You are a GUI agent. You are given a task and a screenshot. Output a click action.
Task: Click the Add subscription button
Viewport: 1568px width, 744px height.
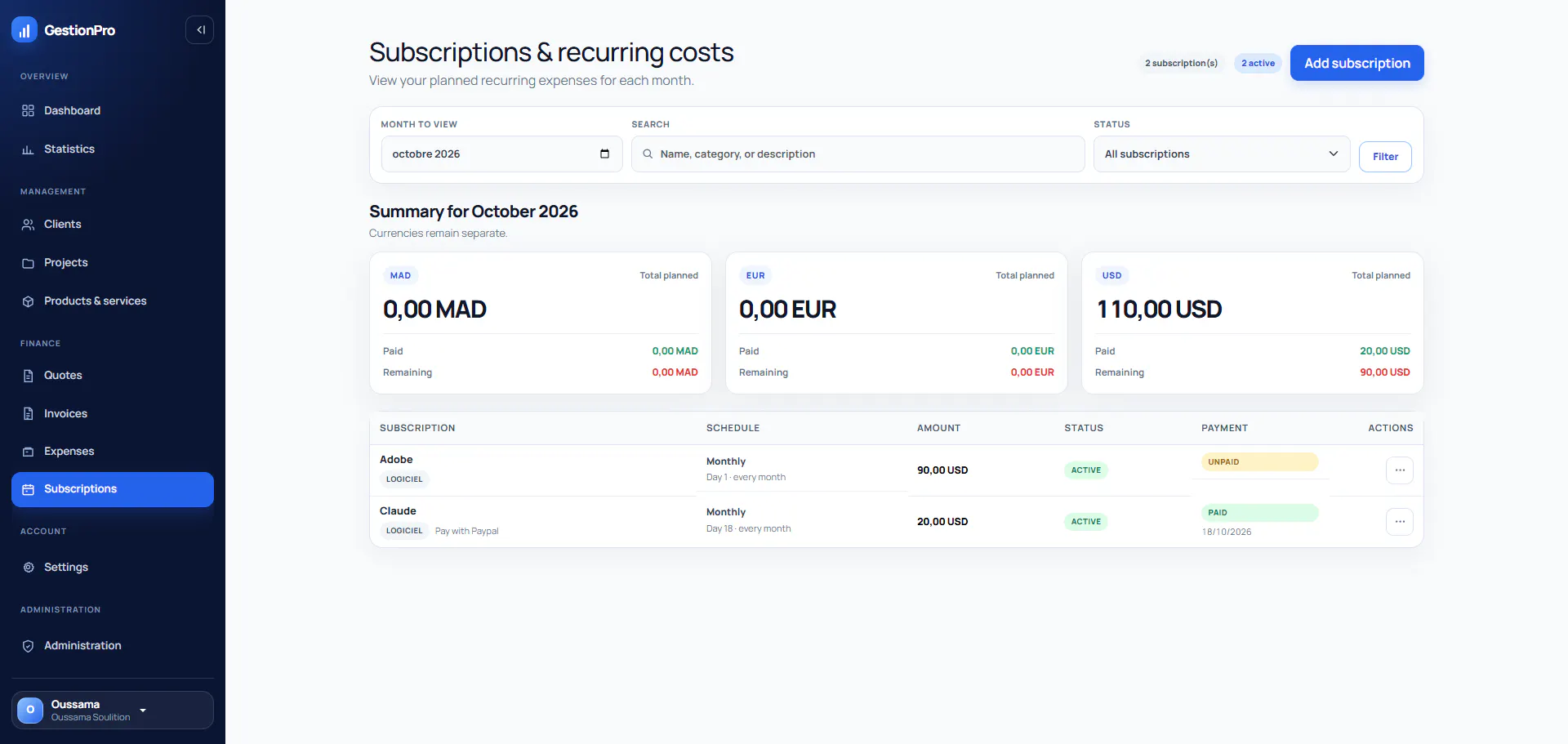pyautogui.click(x=1356, y=63)
